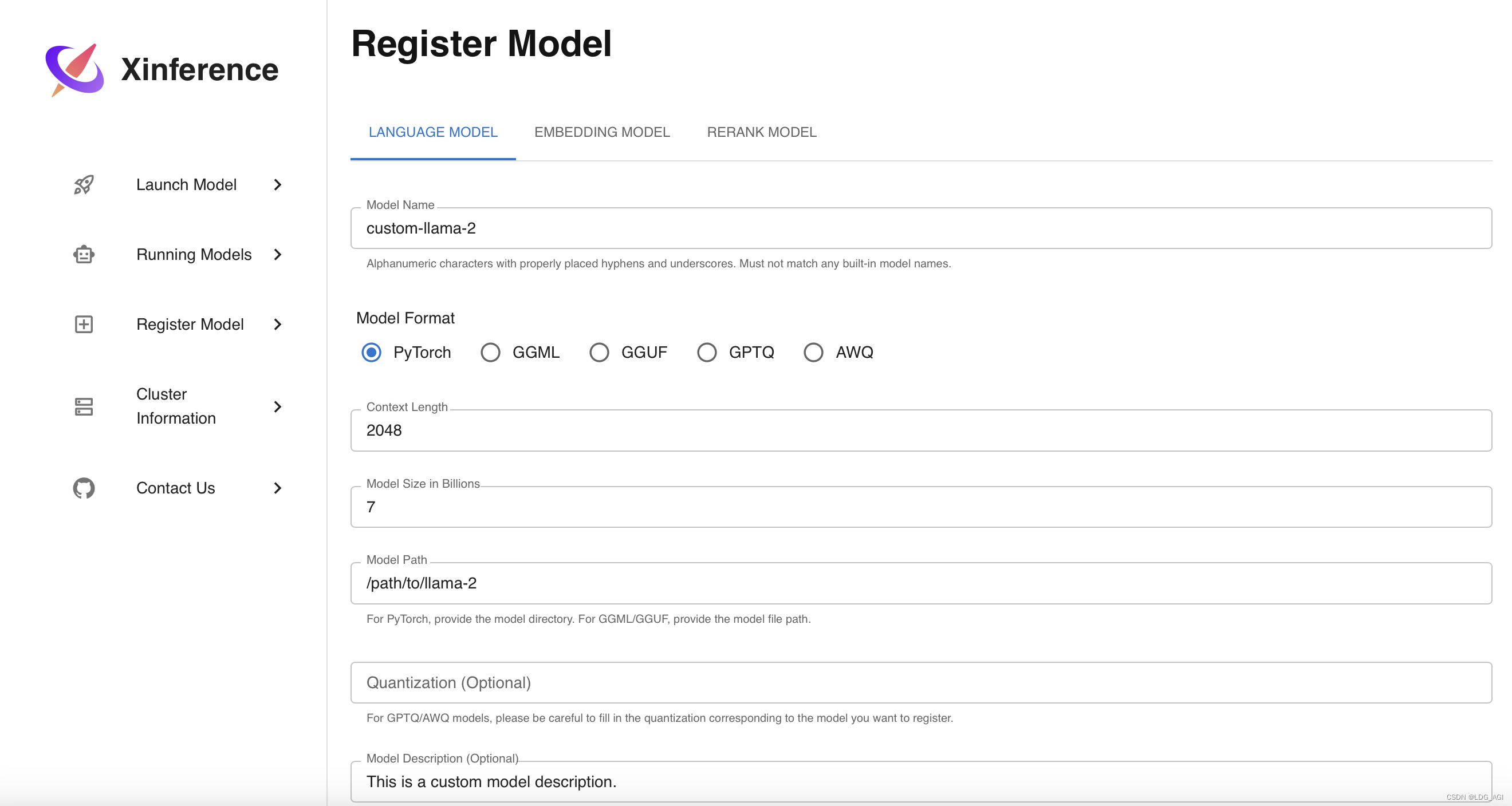Open the Running Models page
1512x806 pixels.
pyautogui.click(x=194, y=254)
